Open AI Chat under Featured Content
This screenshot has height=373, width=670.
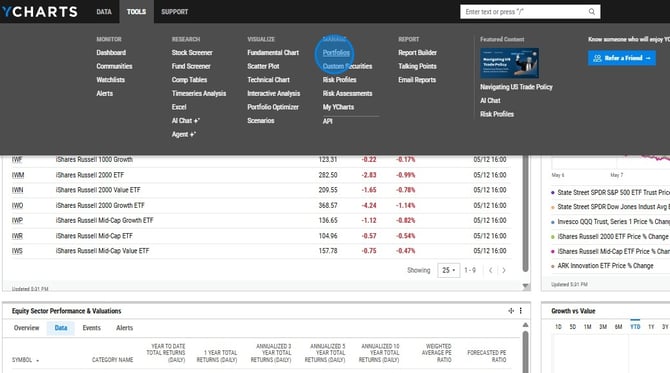click(x=490, y=101)
